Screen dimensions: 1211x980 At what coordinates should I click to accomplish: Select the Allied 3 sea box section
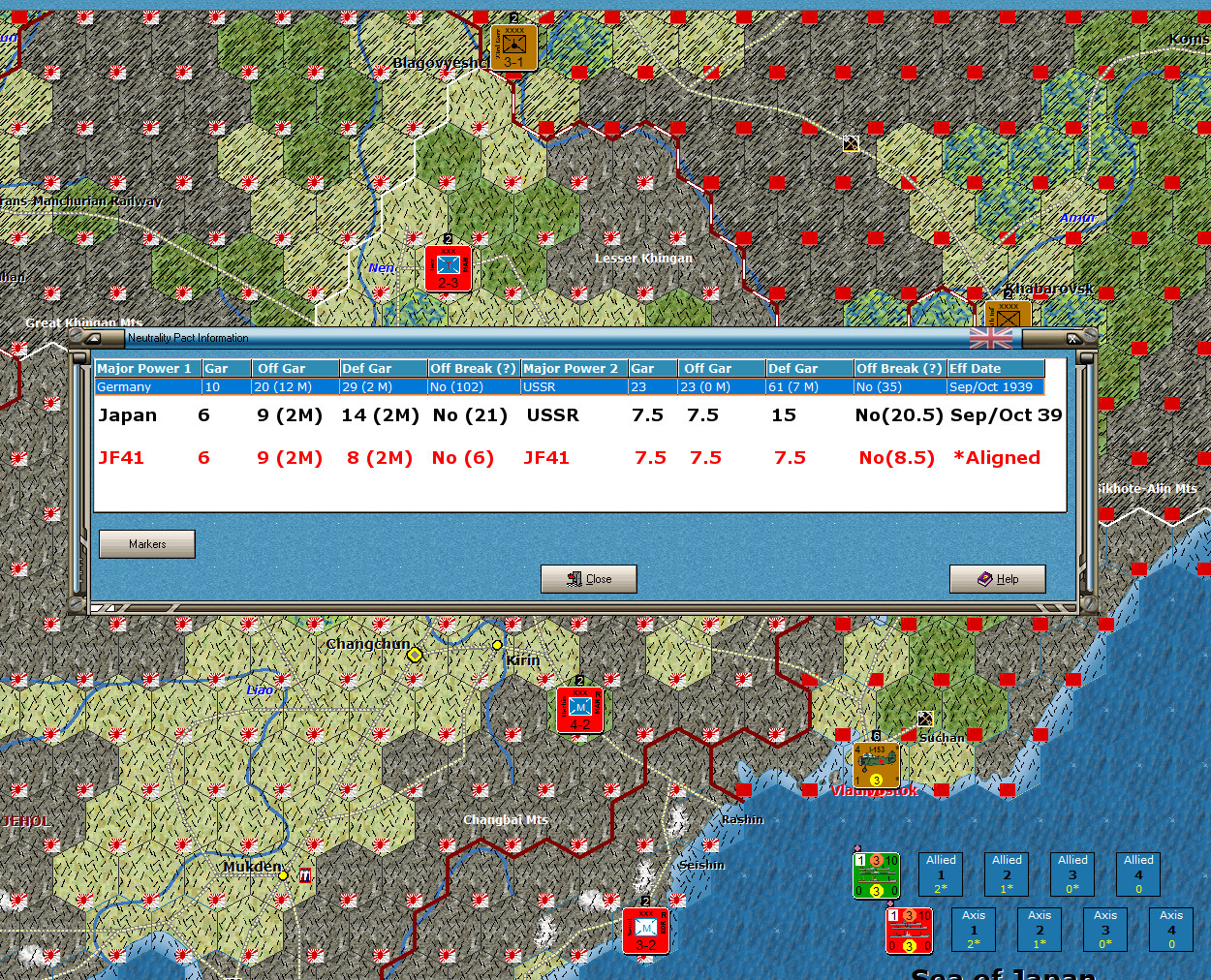(1072, 873)
